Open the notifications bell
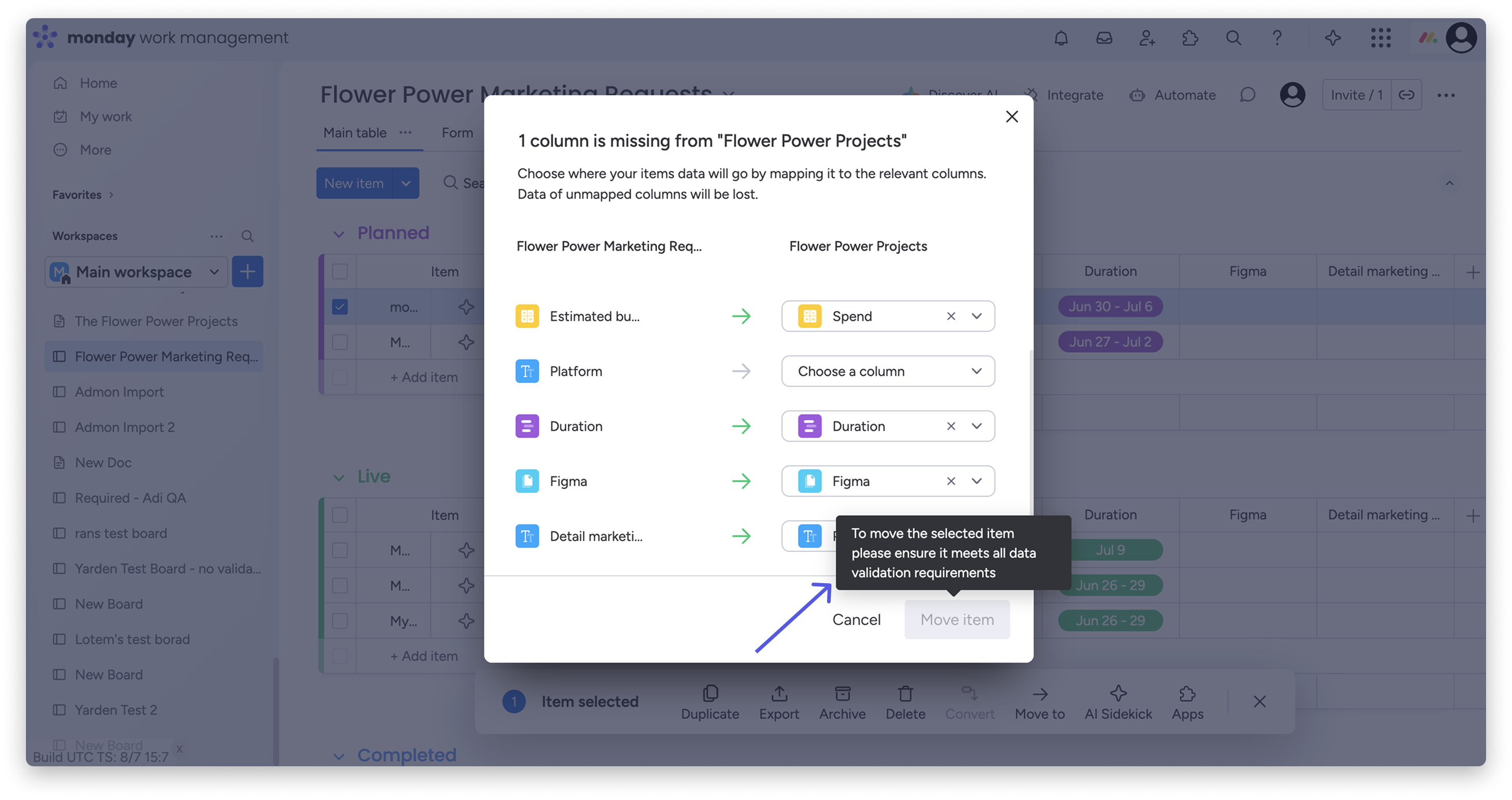The height and width of the screenshot is (800, 1512). pos(1061,38)
